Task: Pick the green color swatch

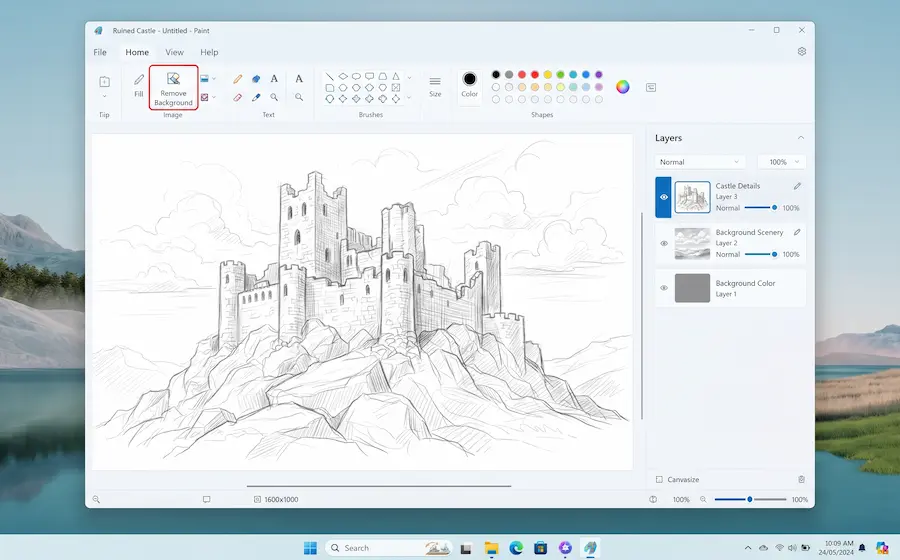Action: (560, 75)
